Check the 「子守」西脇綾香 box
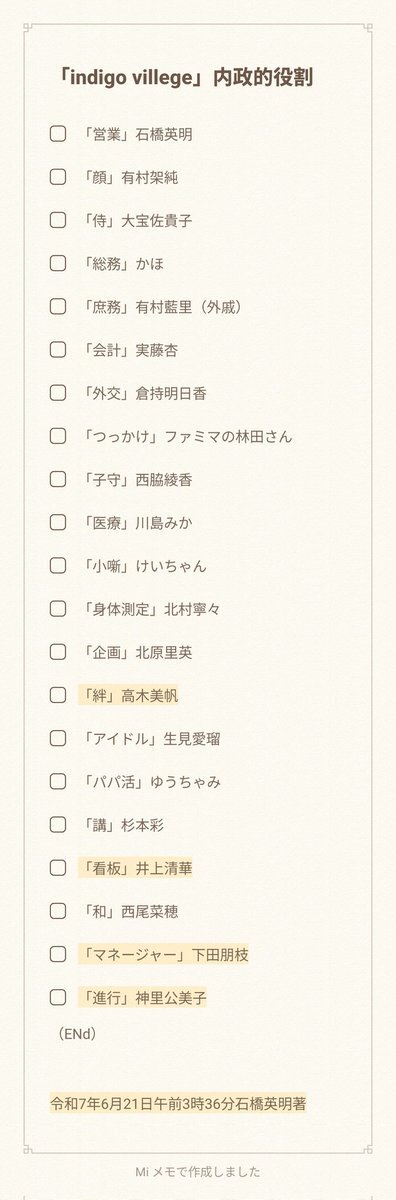Image resolution: width=396 pixels, height=1200 pixels. 58,479
